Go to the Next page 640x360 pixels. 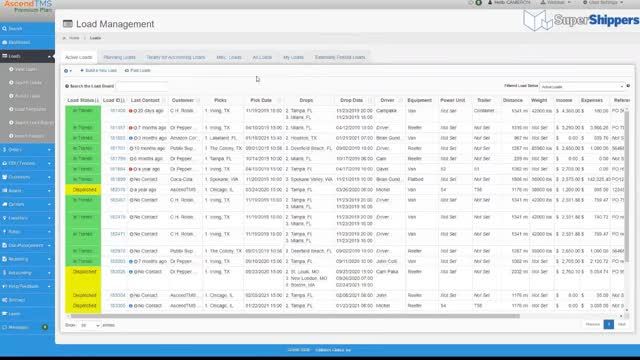[621, 324]
